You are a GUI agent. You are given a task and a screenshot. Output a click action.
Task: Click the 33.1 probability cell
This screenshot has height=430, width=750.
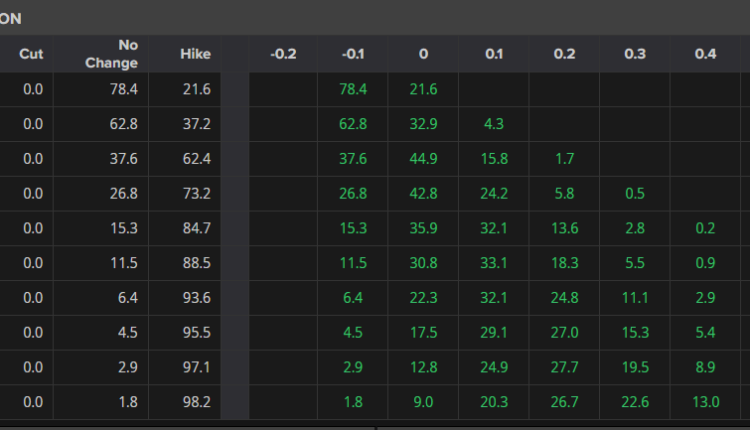click(x=494, y=263)
